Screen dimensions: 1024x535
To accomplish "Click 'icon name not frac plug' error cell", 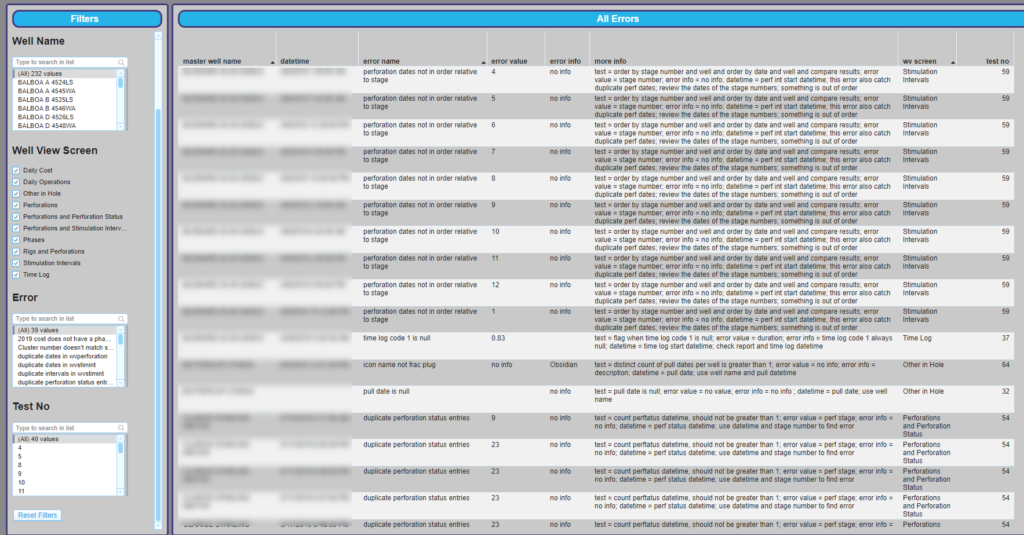I will [399, 365].
